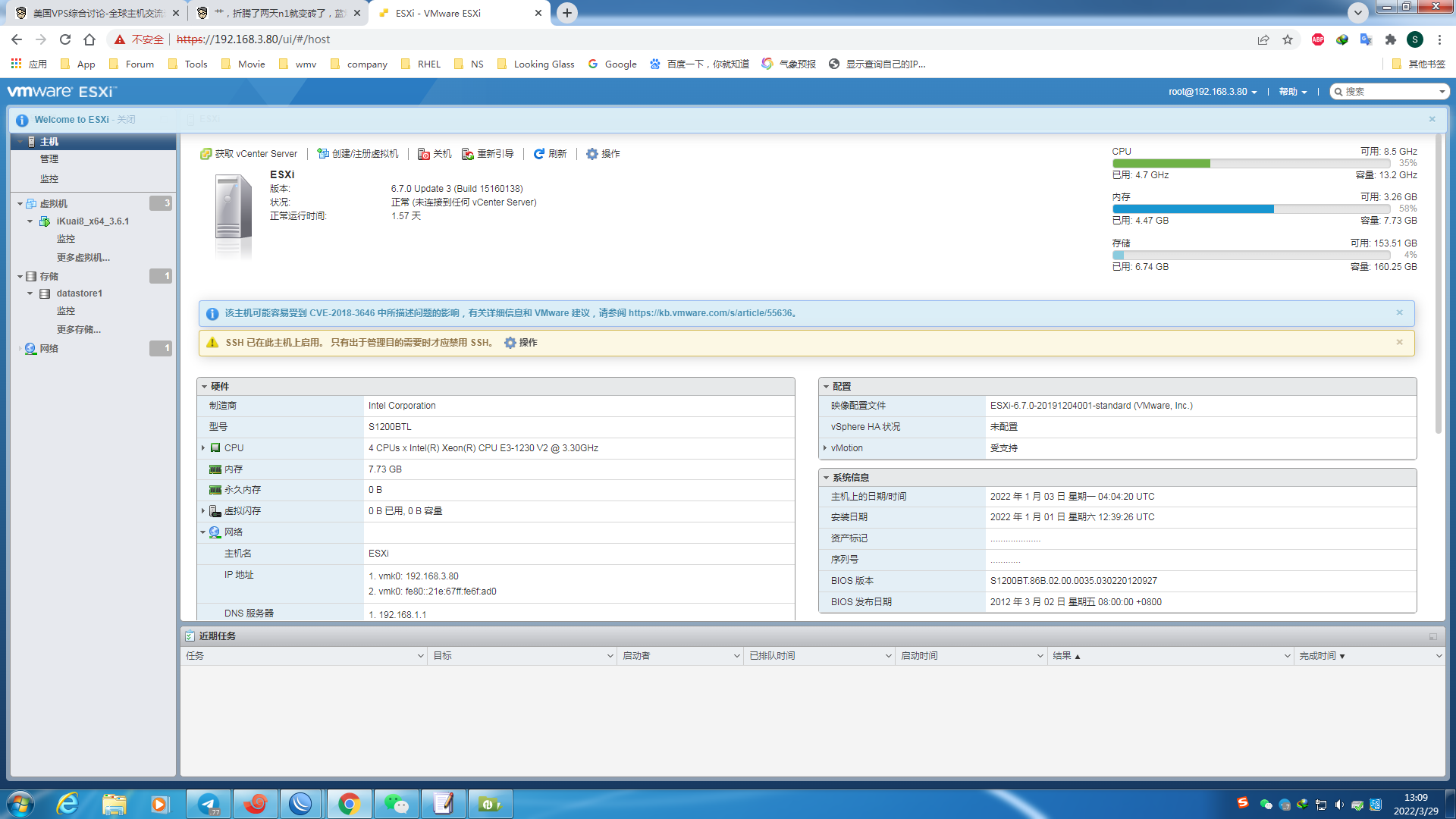Dismiss the CVE-2018-3646 info banner
The width and height of the screenshot is (1456, 819).
pos(1400,312)
